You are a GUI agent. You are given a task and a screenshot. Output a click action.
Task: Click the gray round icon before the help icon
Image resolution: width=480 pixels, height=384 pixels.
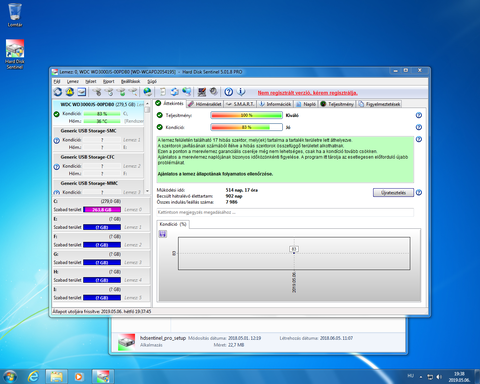click(214, 92)
